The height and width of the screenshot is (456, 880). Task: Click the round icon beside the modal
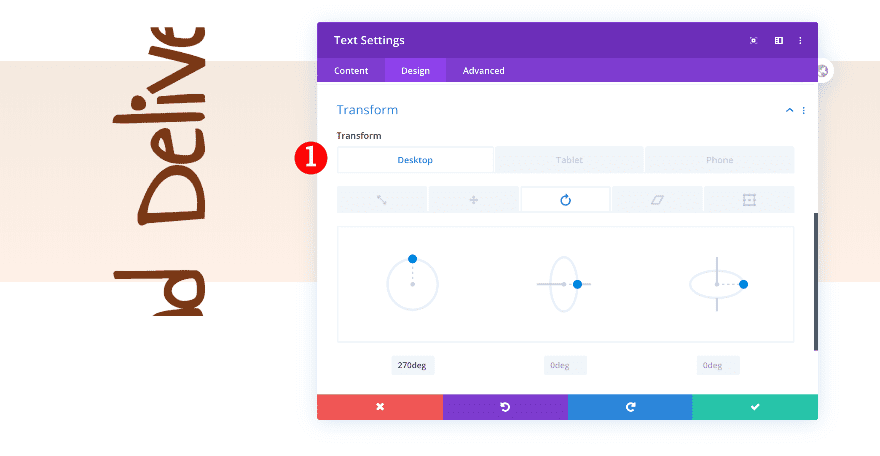[x=823, y=71]
